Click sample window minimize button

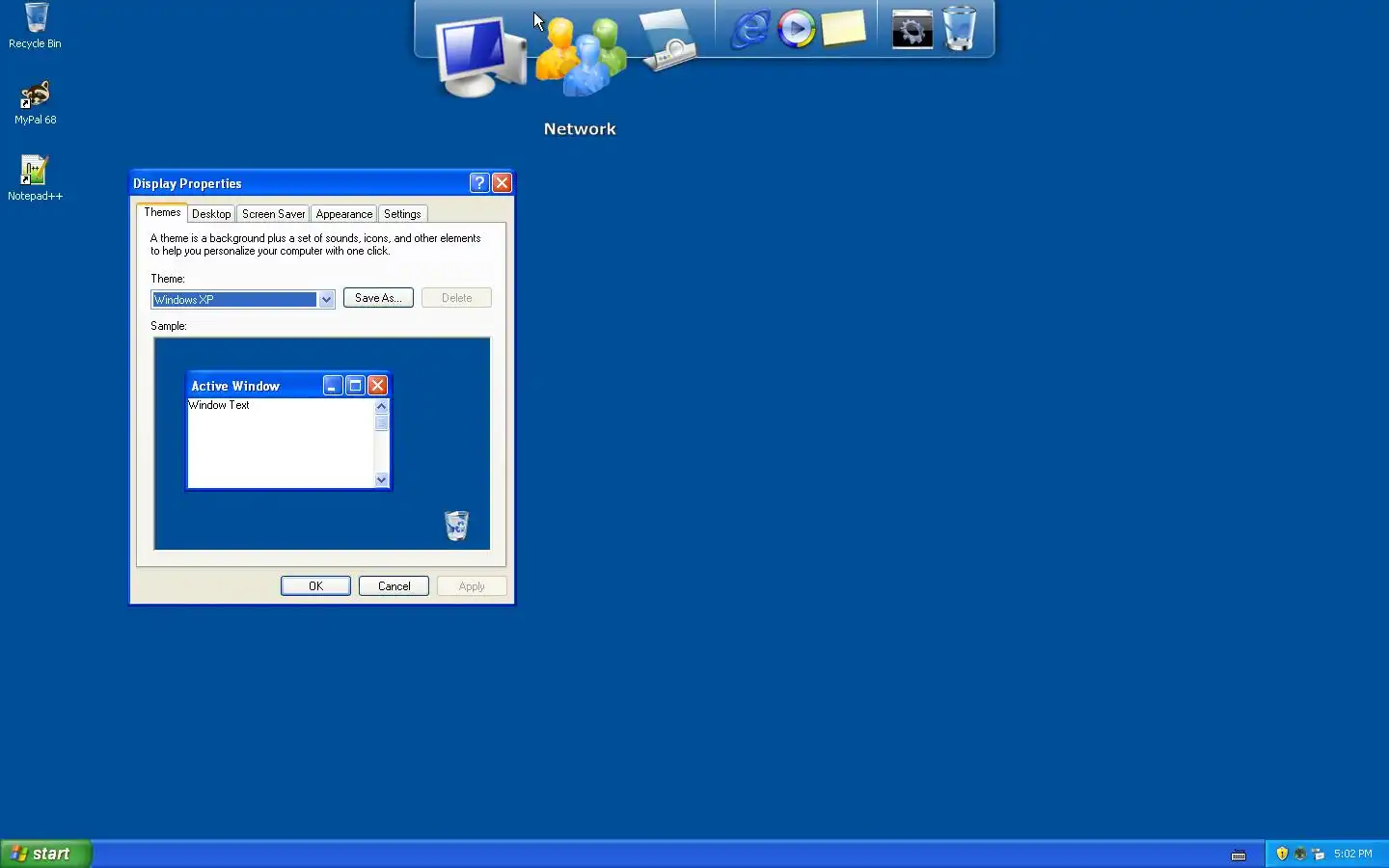[333, 386]
